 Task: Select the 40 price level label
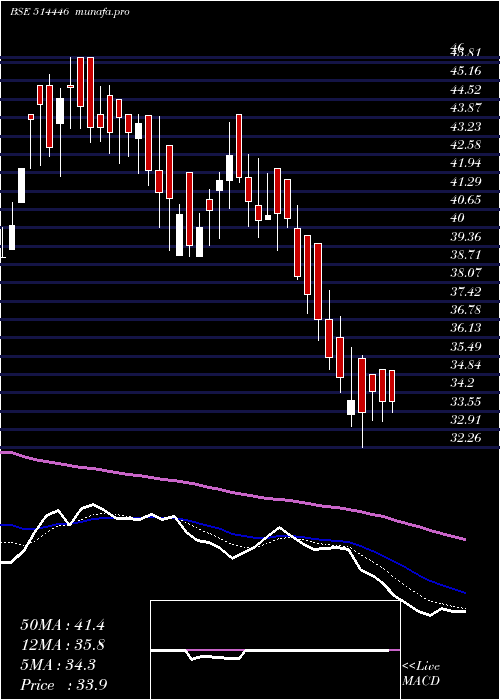[458, 218]
